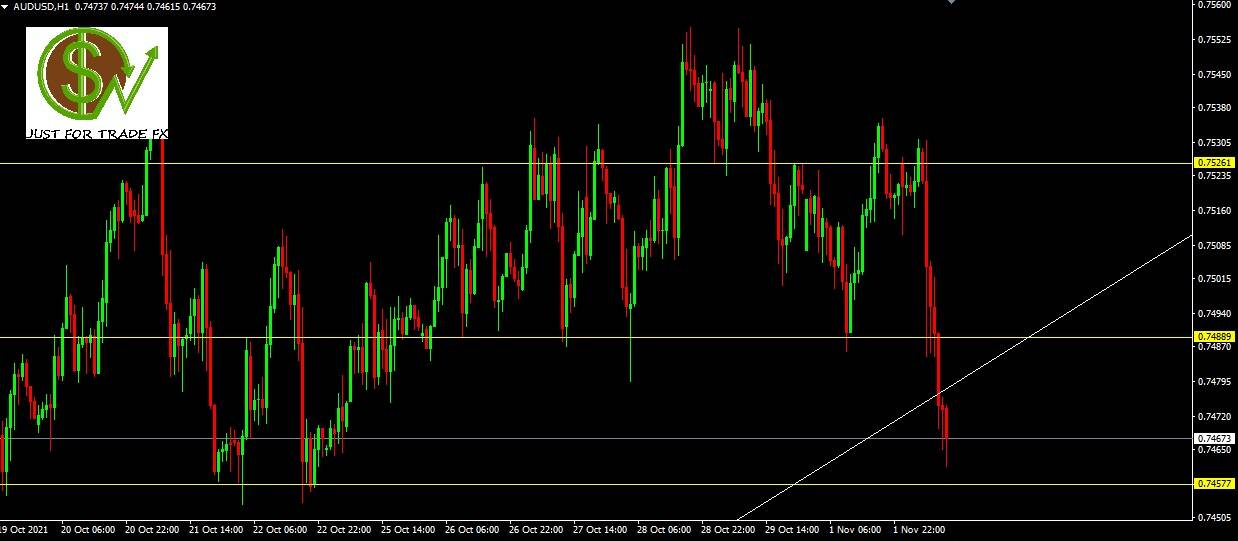Click the 0.75160 price scale label
Image resolution: width=1238 pixels, height=541 pixels.
1215,211
